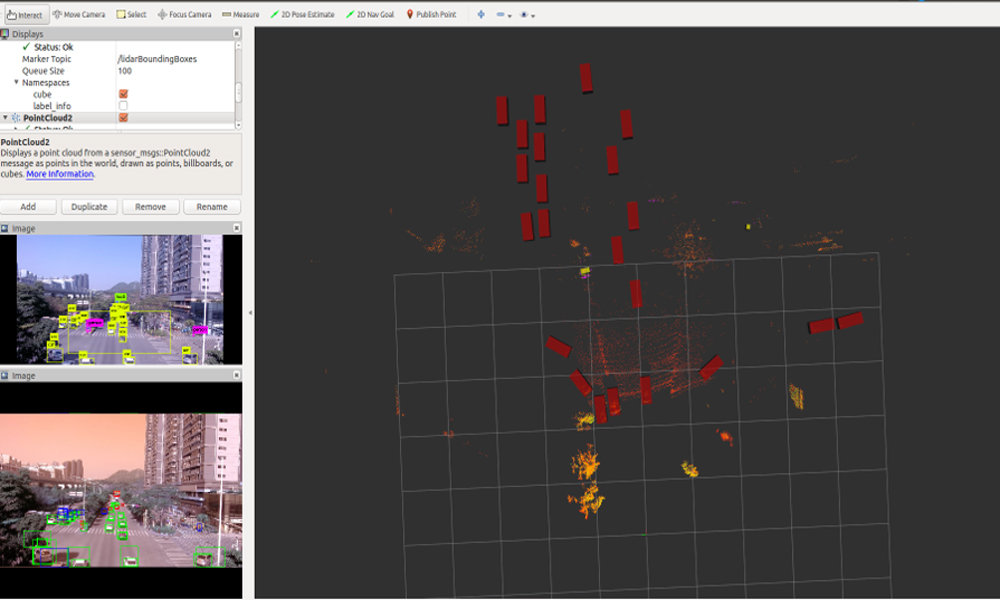Uncheck the cube namespace checkbox
Screen dimensions: 1000x600
123,94
